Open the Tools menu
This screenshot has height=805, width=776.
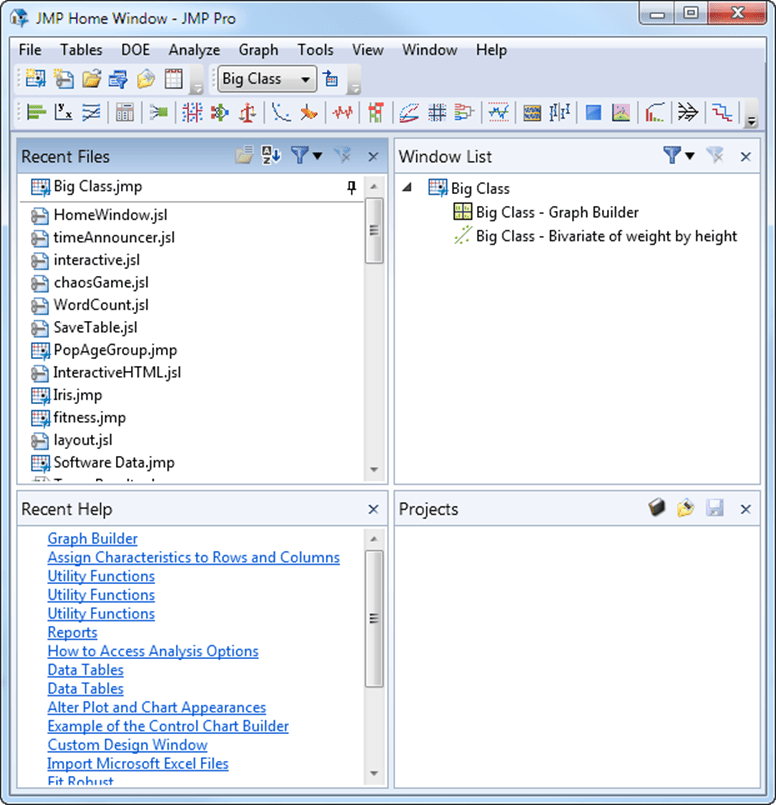point(315,50)
